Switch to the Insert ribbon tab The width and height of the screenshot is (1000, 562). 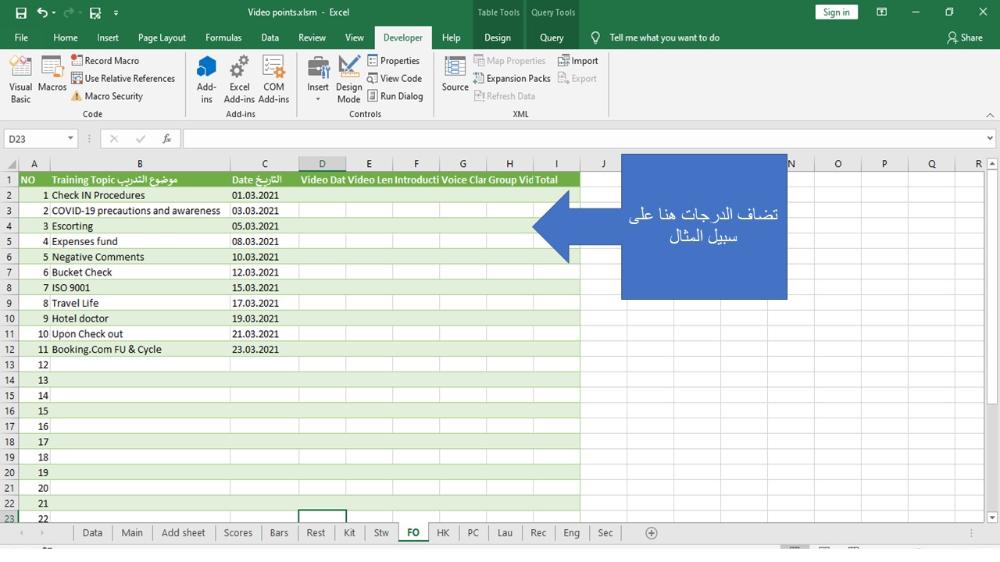pos(108,38)
